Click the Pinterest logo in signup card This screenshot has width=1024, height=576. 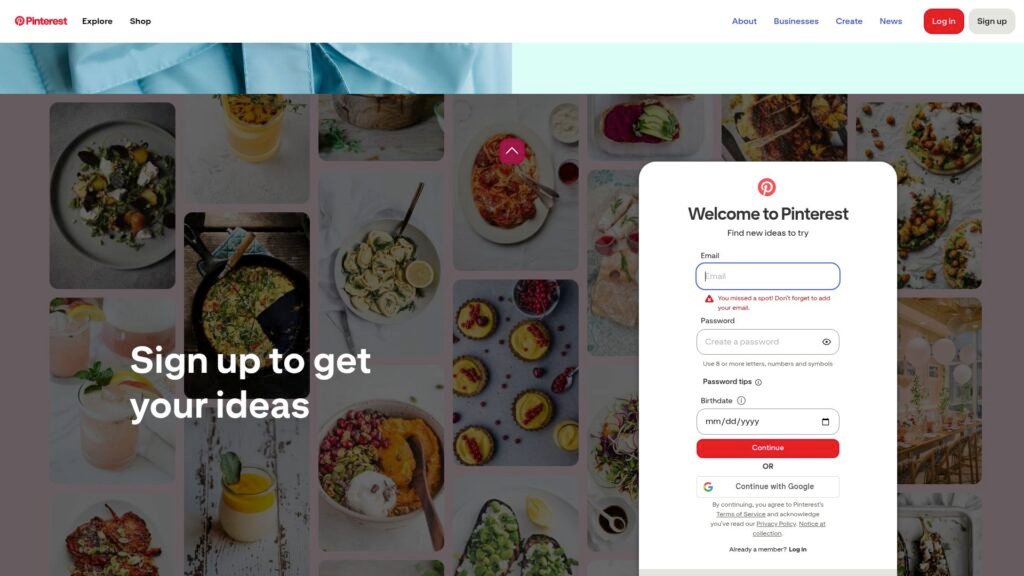pos(767,187)
